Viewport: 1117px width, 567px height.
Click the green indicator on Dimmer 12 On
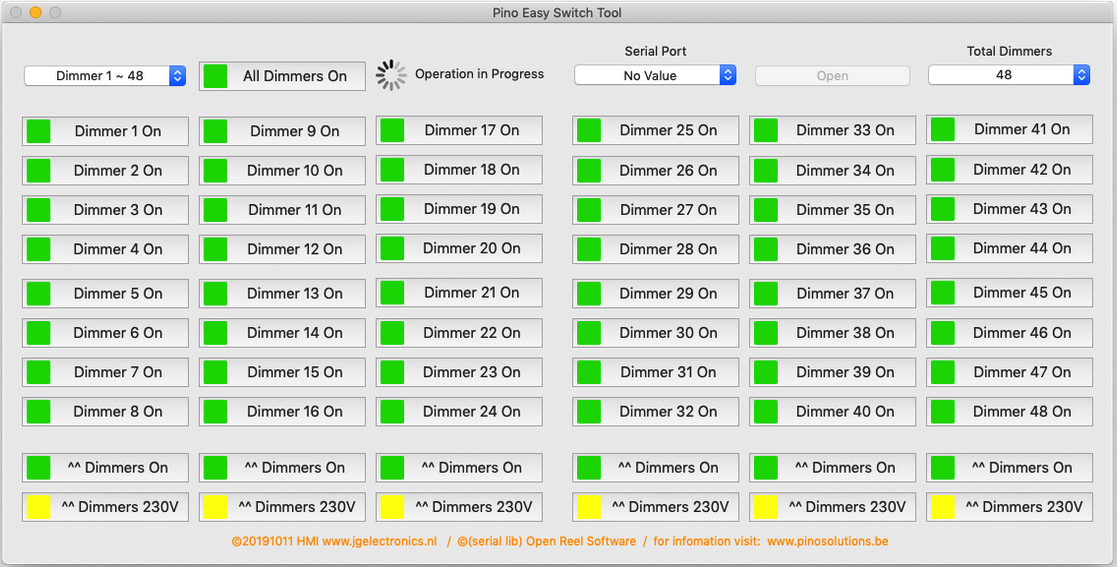tap(215, 249)
